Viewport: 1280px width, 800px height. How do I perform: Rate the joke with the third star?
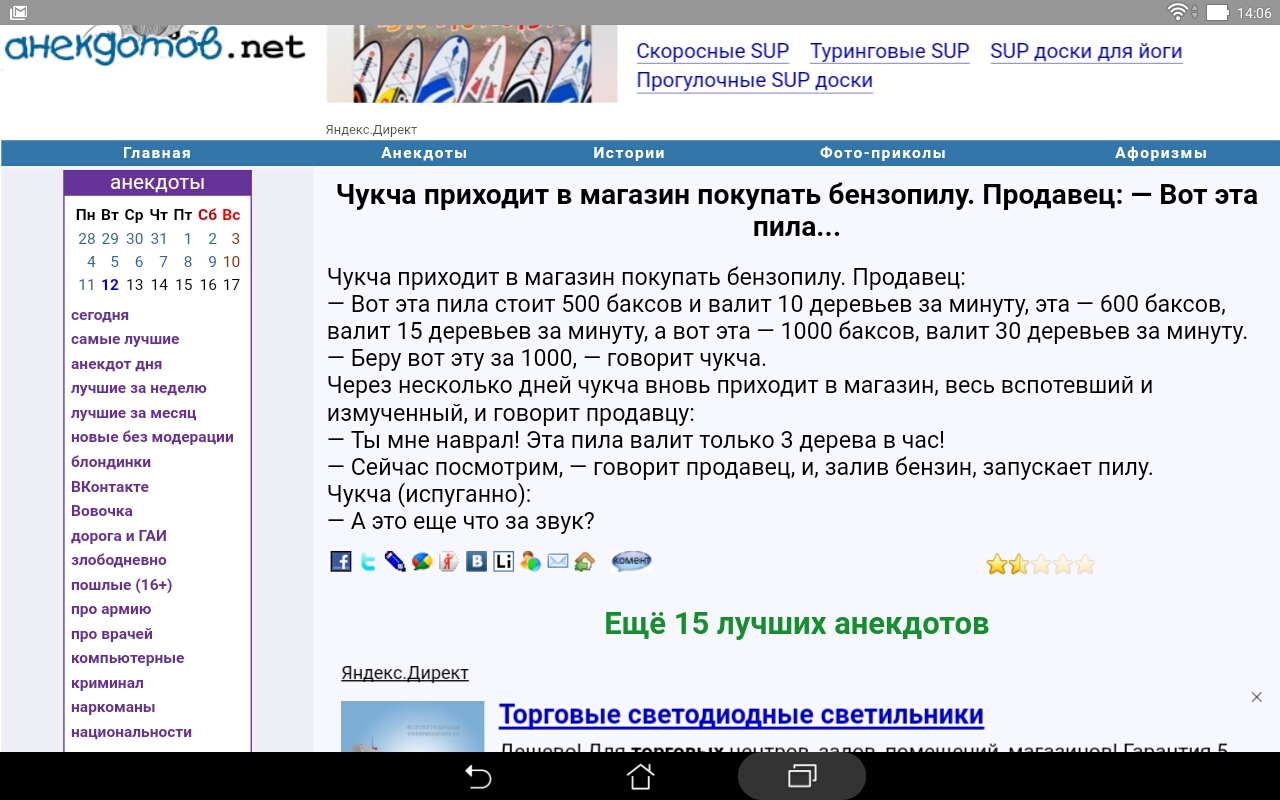pos(1041,564)
